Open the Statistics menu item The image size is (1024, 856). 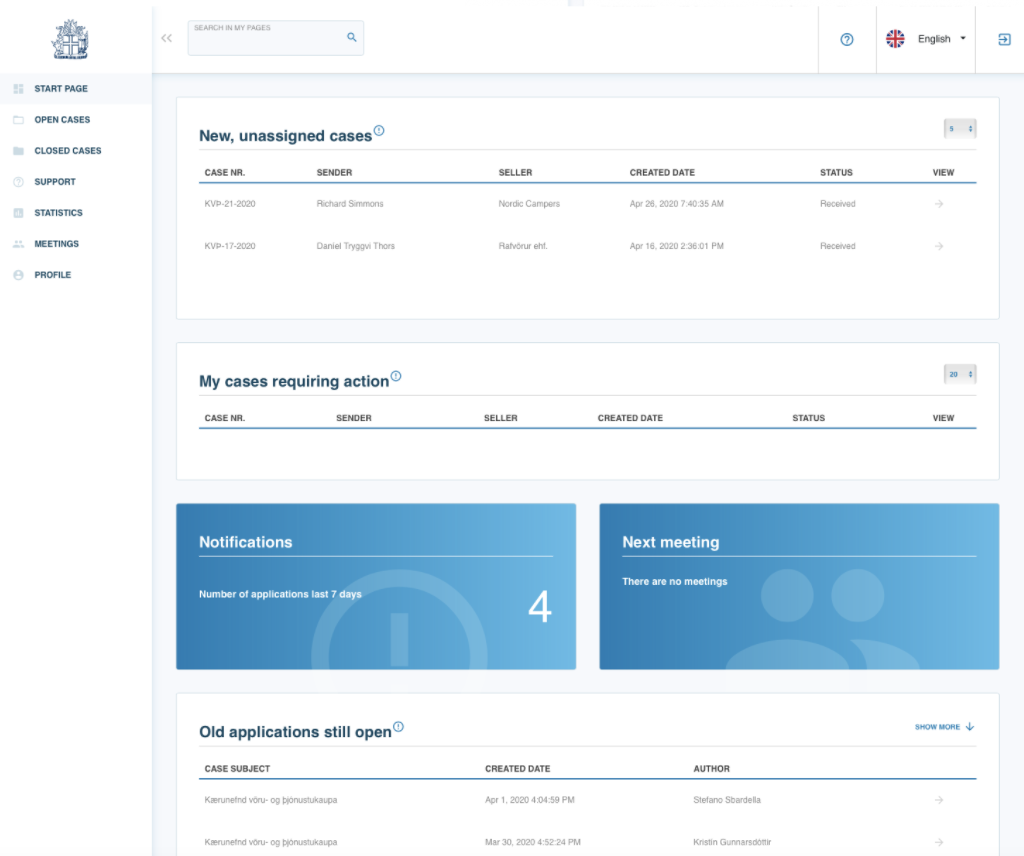click(x=76, y=213)
